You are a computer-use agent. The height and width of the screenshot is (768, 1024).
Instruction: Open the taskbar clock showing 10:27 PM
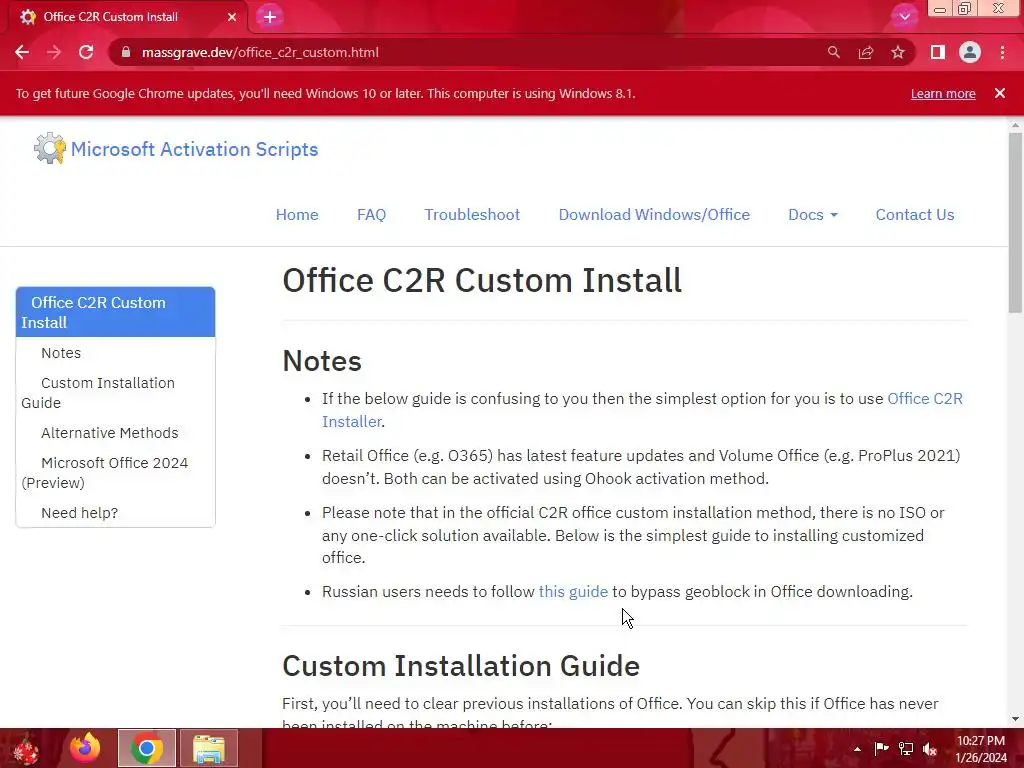981,749
